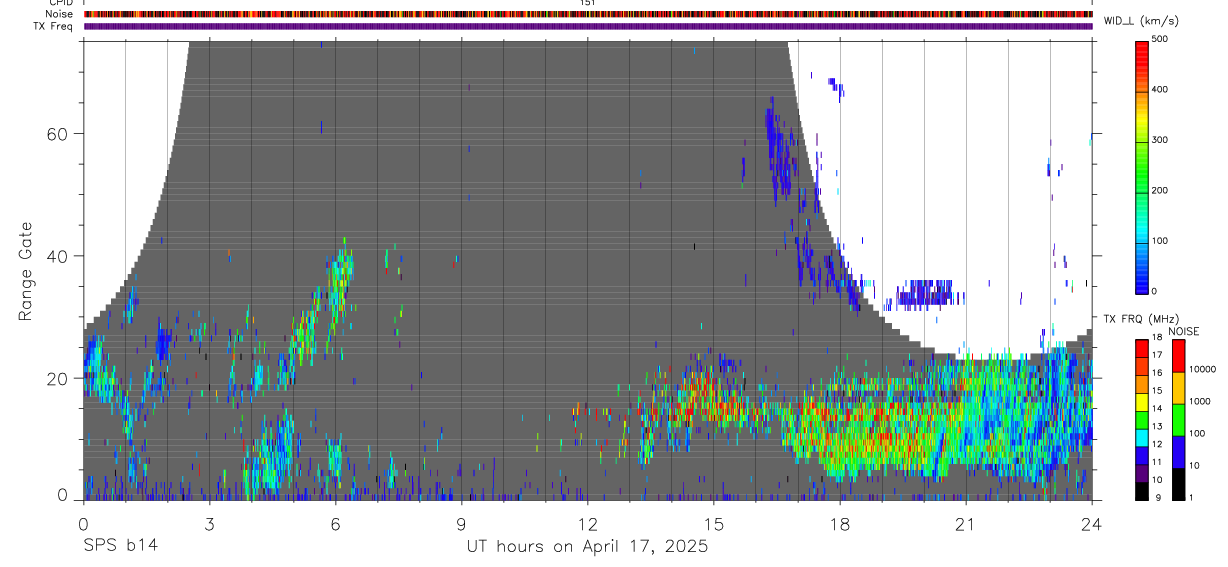Select the 6 hour tick on the time axis
Viewport: 1228px width, 567px height.
335,523
